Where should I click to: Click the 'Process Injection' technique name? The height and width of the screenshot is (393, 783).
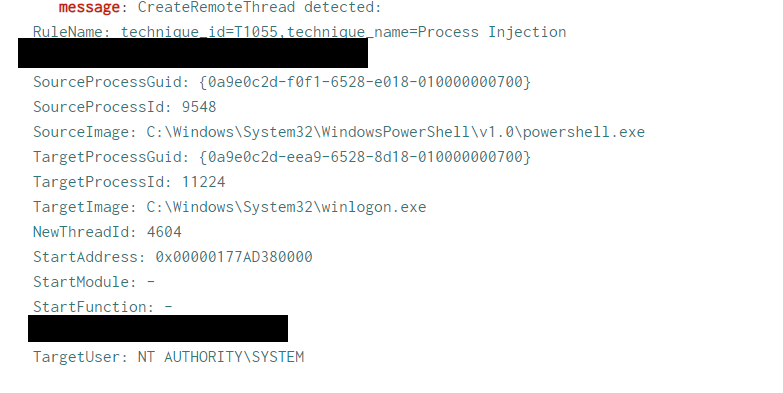492,32
